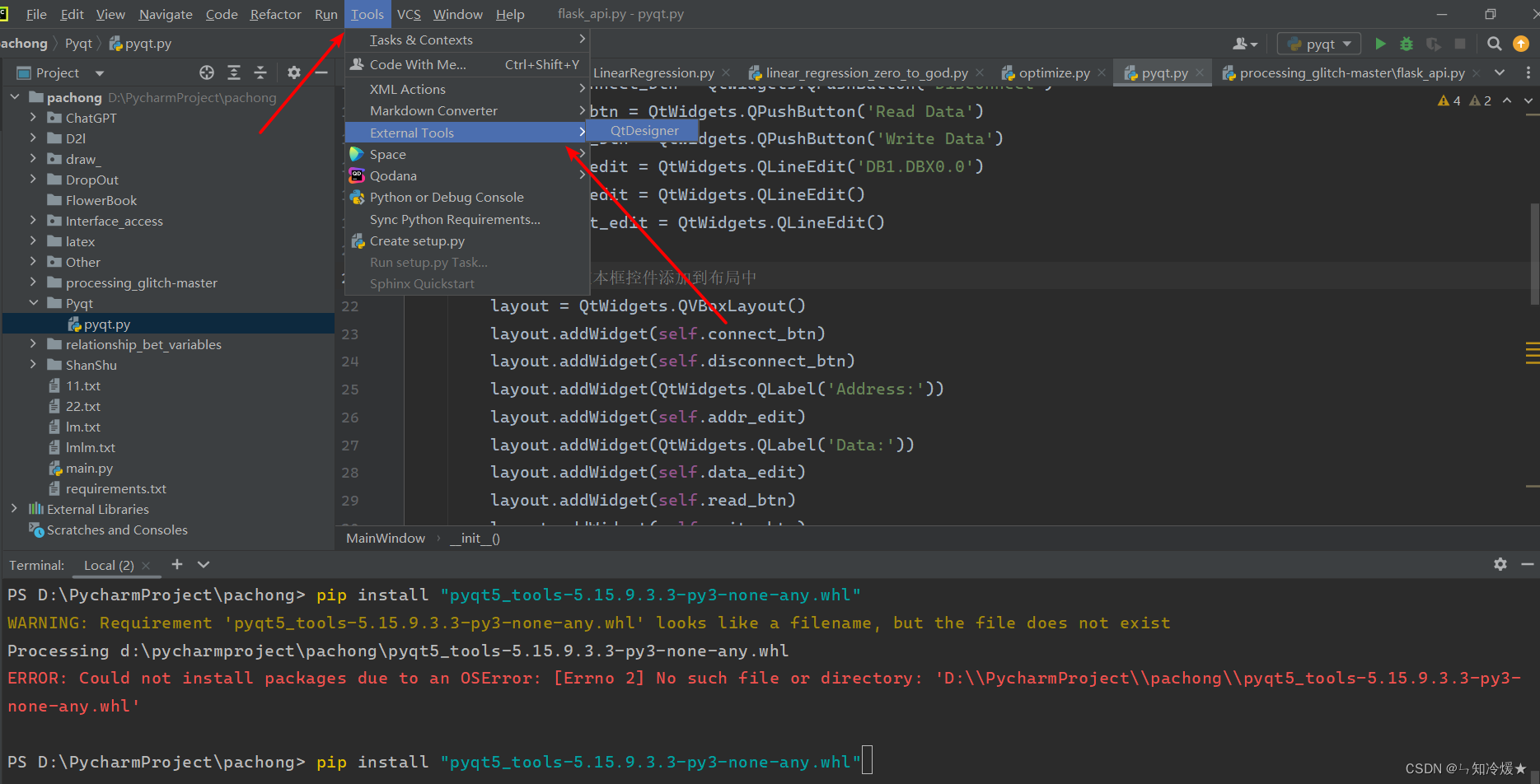This screenshot has height=784, width=1540.
Task: Collapse all in Project panel
Action: click(260, 73)
